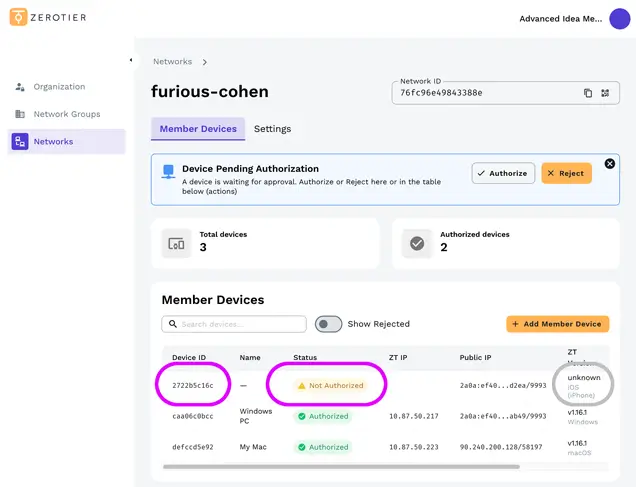The height and width of the screenshot is (487, 636).
Task: Click My Mac's Authorized status badge
Action: coord(323,447)
